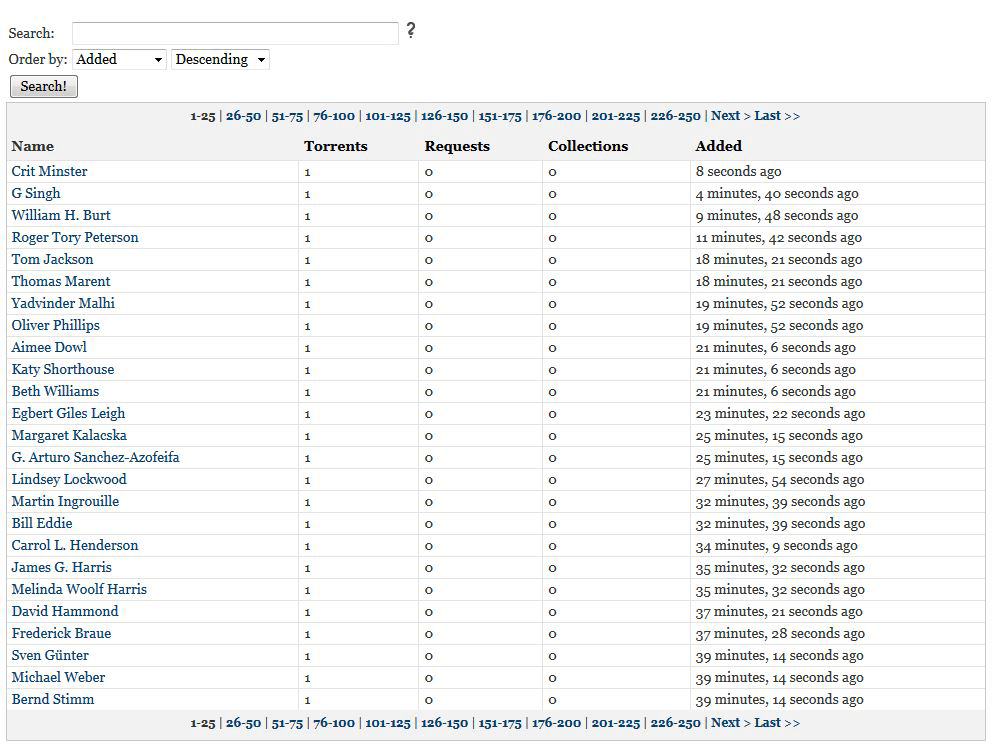Click the Search! button
Viewport: 997px width, 755px height.
[44, 87]
